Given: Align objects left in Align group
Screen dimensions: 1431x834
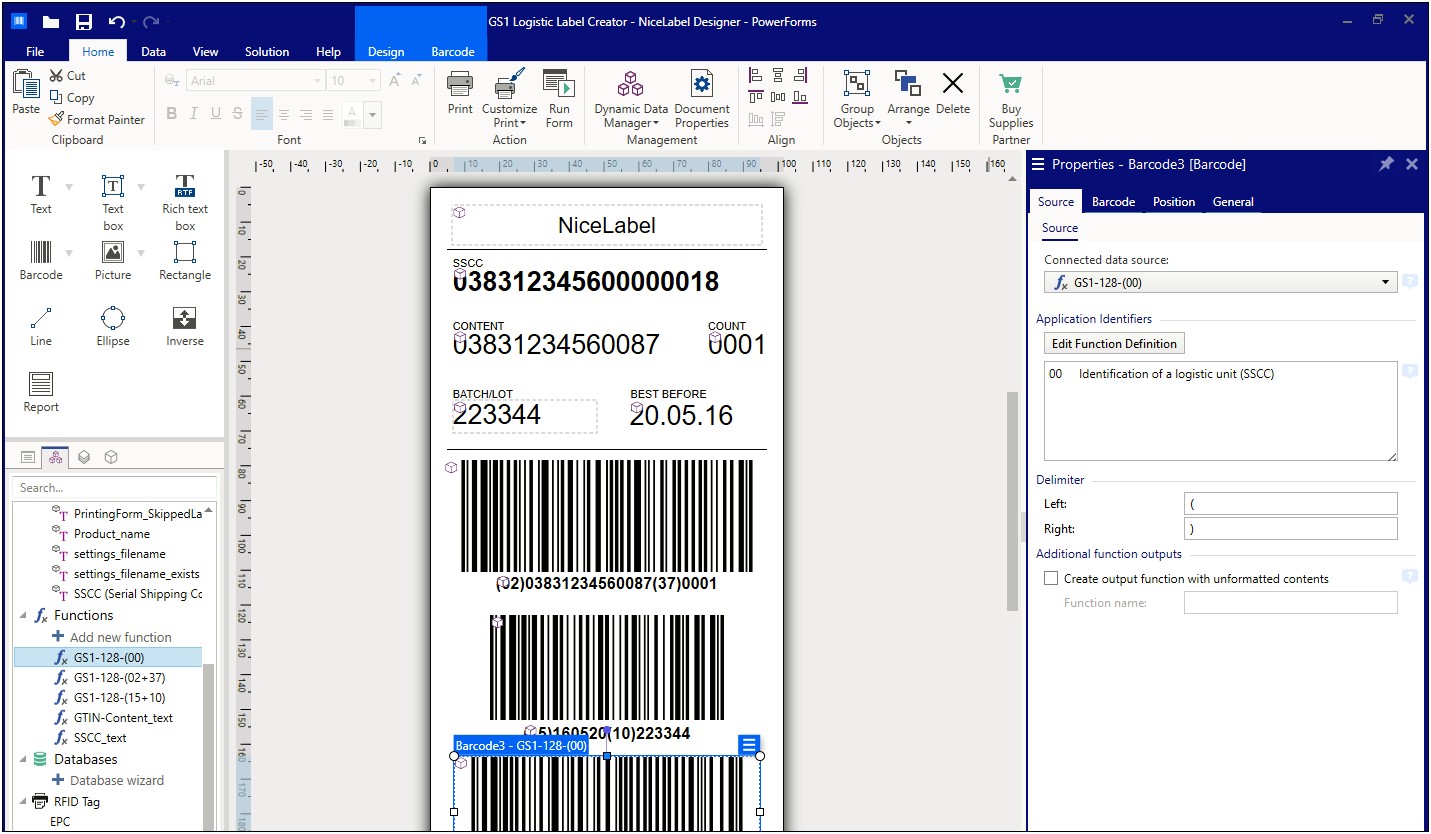Looking at the screenshot, I should [x=757, y=76].
